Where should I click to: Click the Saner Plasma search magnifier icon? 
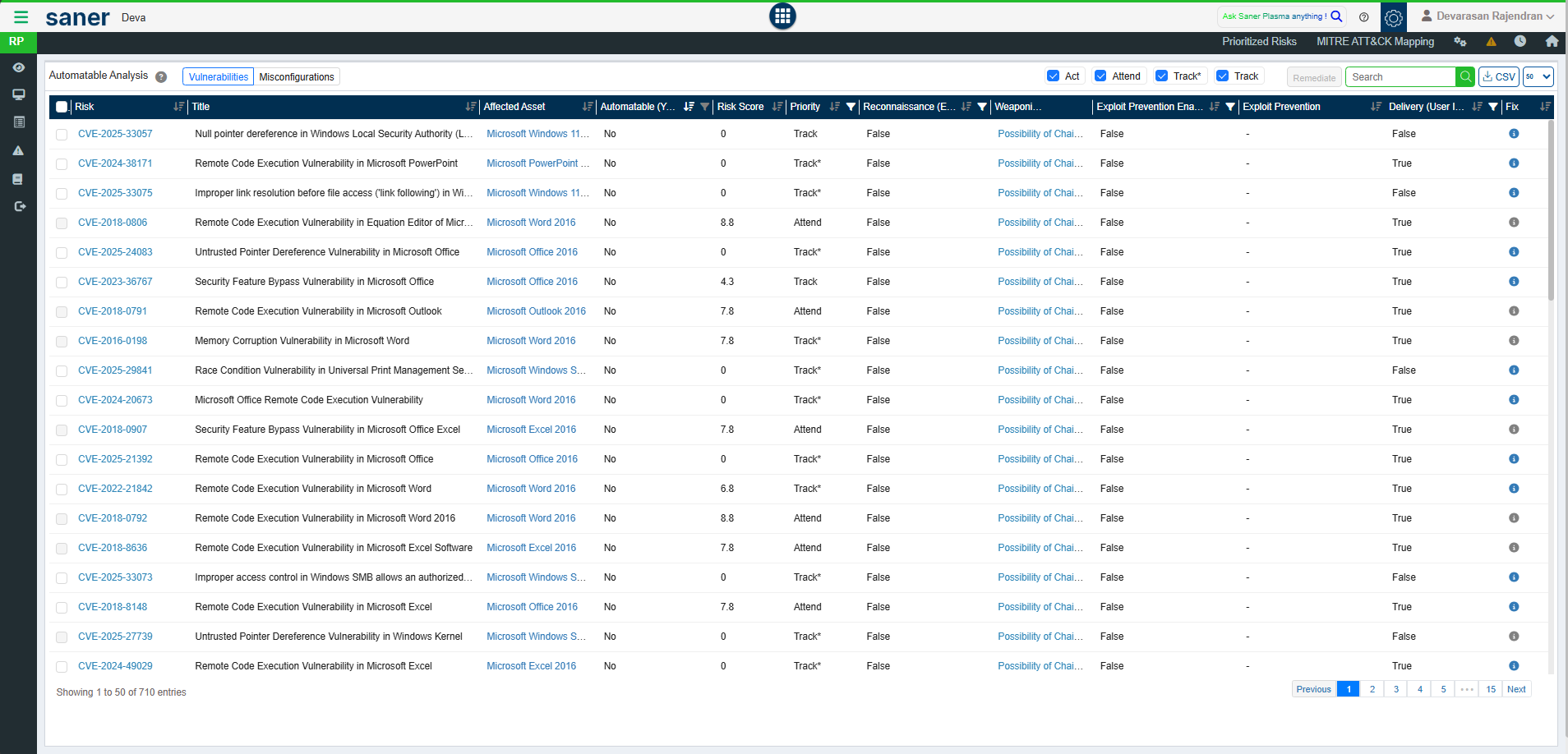click(1336, 16)
